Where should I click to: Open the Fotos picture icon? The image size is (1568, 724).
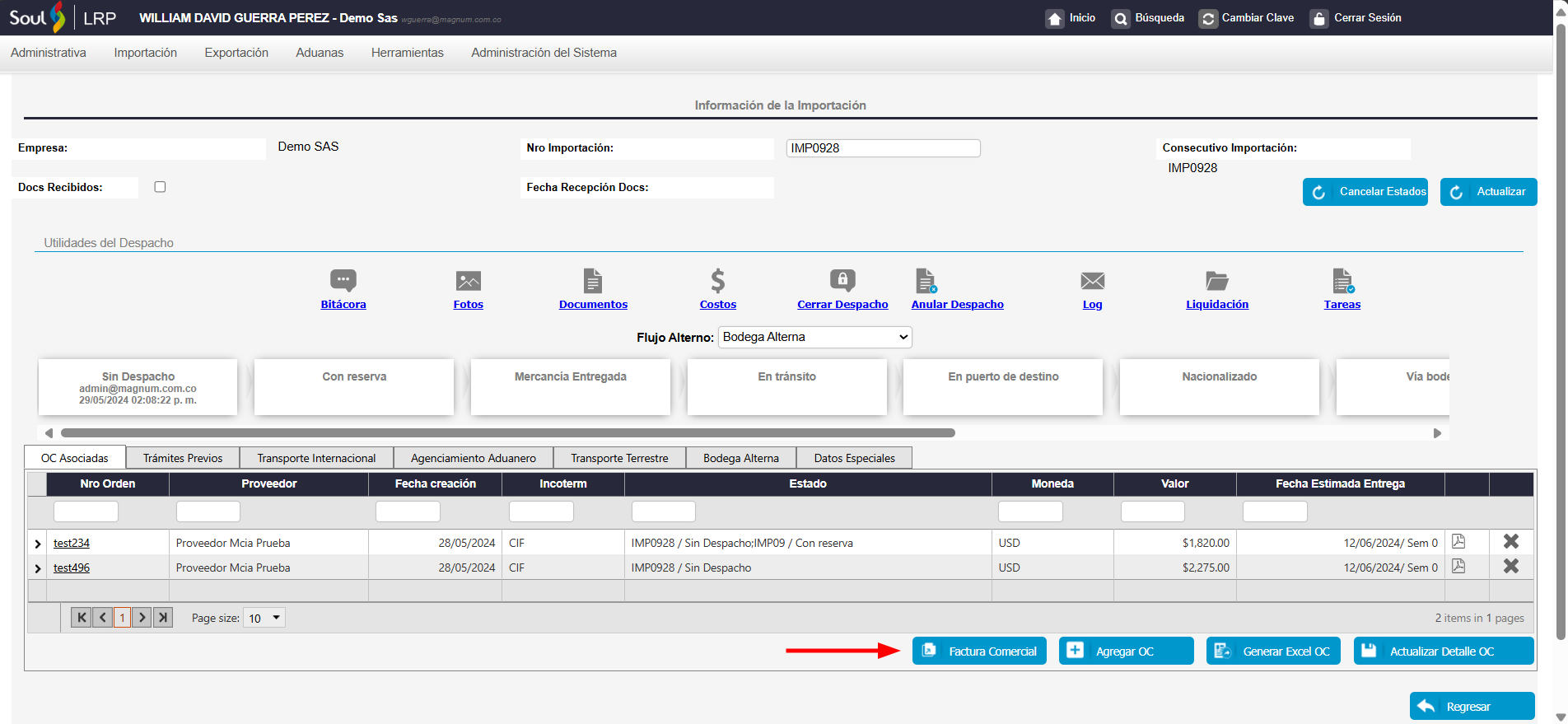click(468, 281)
